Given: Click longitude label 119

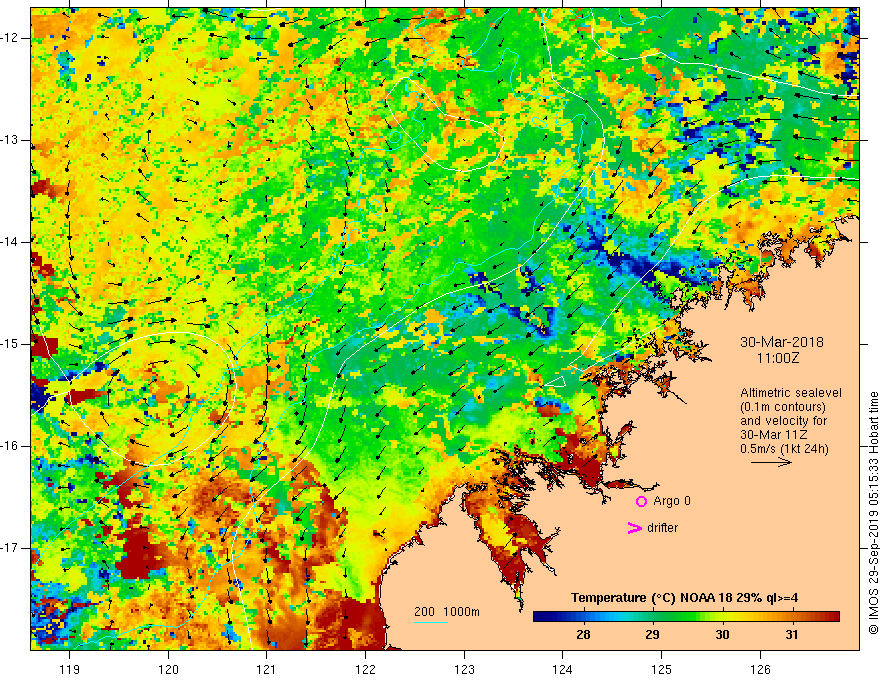Looking at the screenshot, I should pyautogui.click(x=70, y=669).
